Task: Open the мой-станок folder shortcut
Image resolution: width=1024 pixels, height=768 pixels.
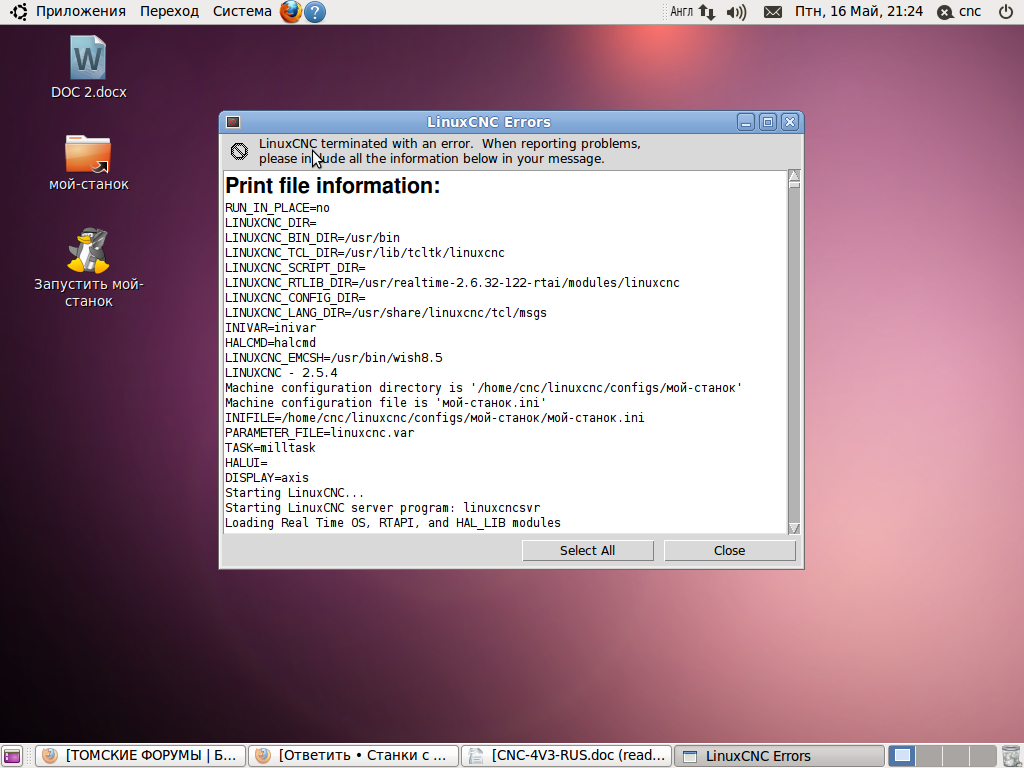Action: point(88,163)
